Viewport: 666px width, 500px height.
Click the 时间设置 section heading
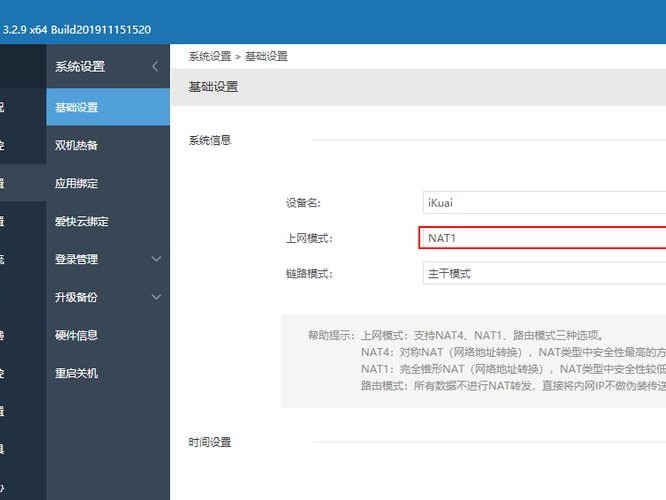tap(209, 442)
